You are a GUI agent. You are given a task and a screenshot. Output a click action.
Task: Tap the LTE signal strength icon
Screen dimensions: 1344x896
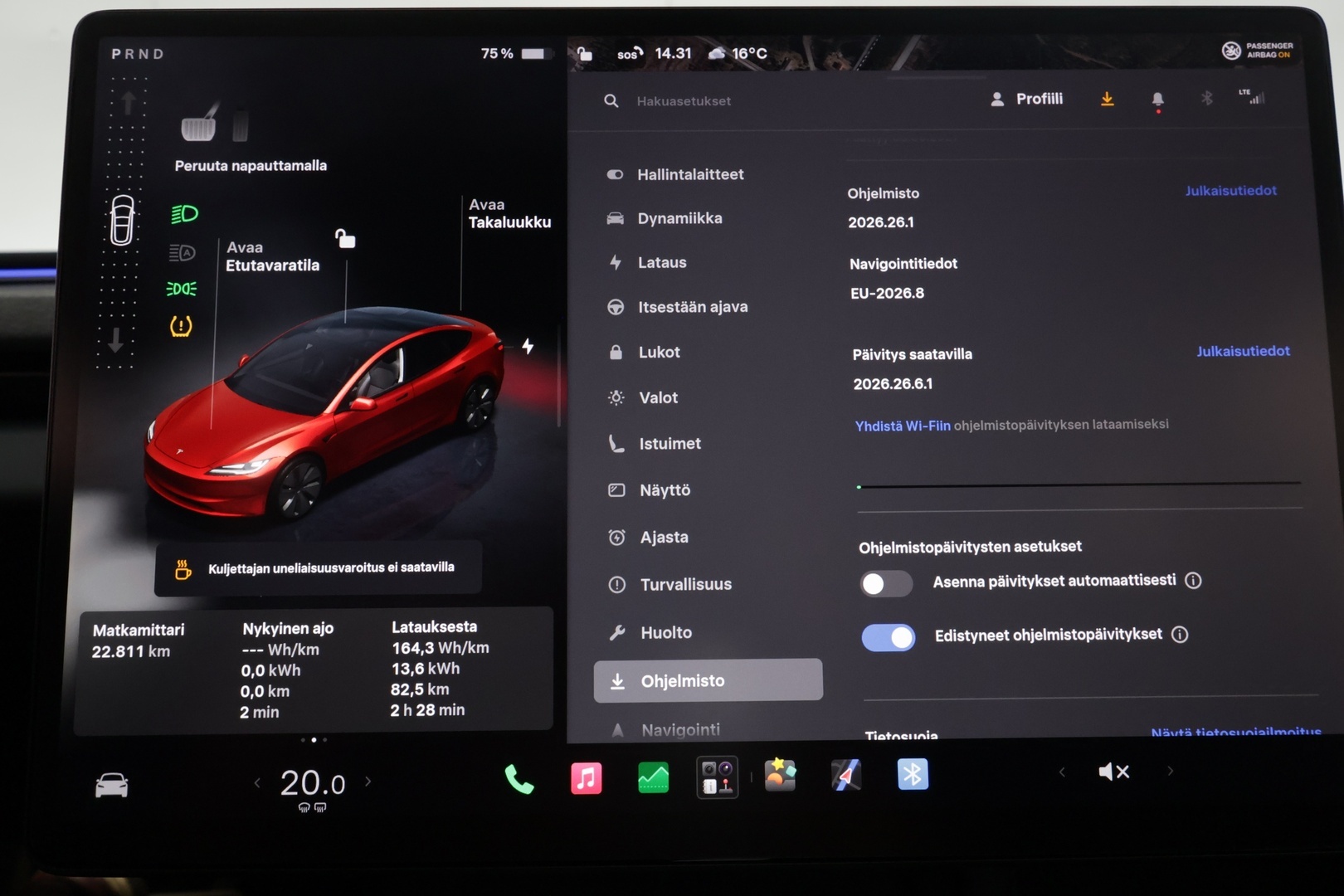(1251, 96)
